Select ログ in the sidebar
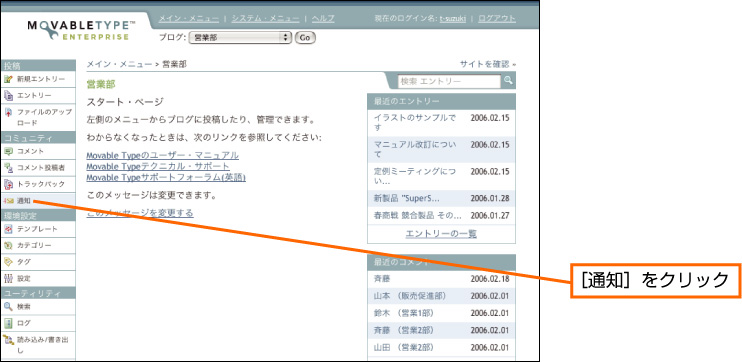This screenshot has width=742, height=362. (24, 323)
